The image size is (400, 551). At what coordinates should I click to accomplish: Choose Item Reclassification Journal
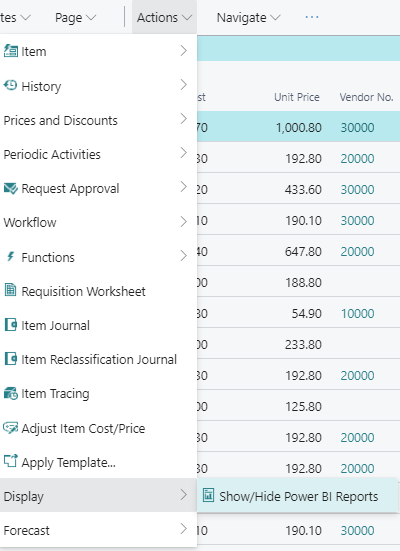coord(98,359)
